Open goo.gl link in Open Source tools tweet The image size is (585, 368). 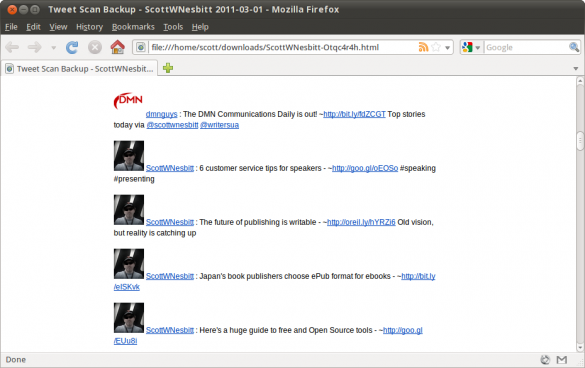[x=403, y=330]
